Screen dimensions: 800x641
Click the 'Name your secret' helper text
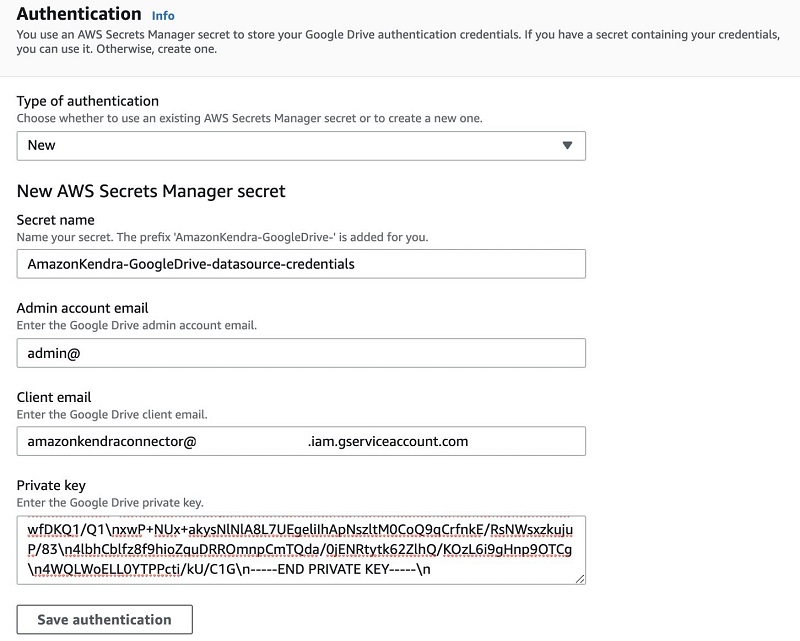point(222,237)
